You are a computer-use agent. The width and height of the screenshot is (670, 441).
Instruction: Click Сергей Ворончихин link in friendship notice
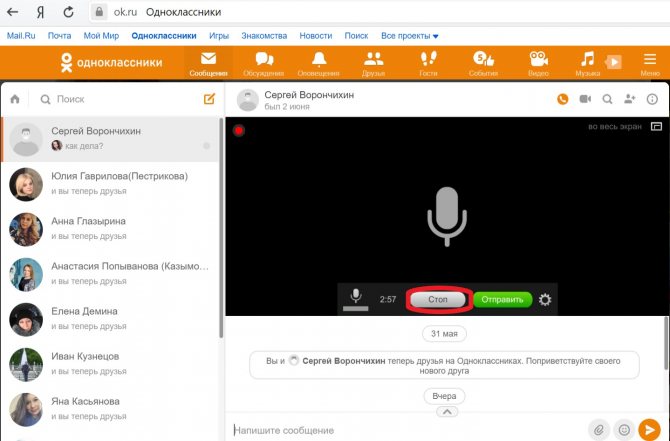(344, 361)
